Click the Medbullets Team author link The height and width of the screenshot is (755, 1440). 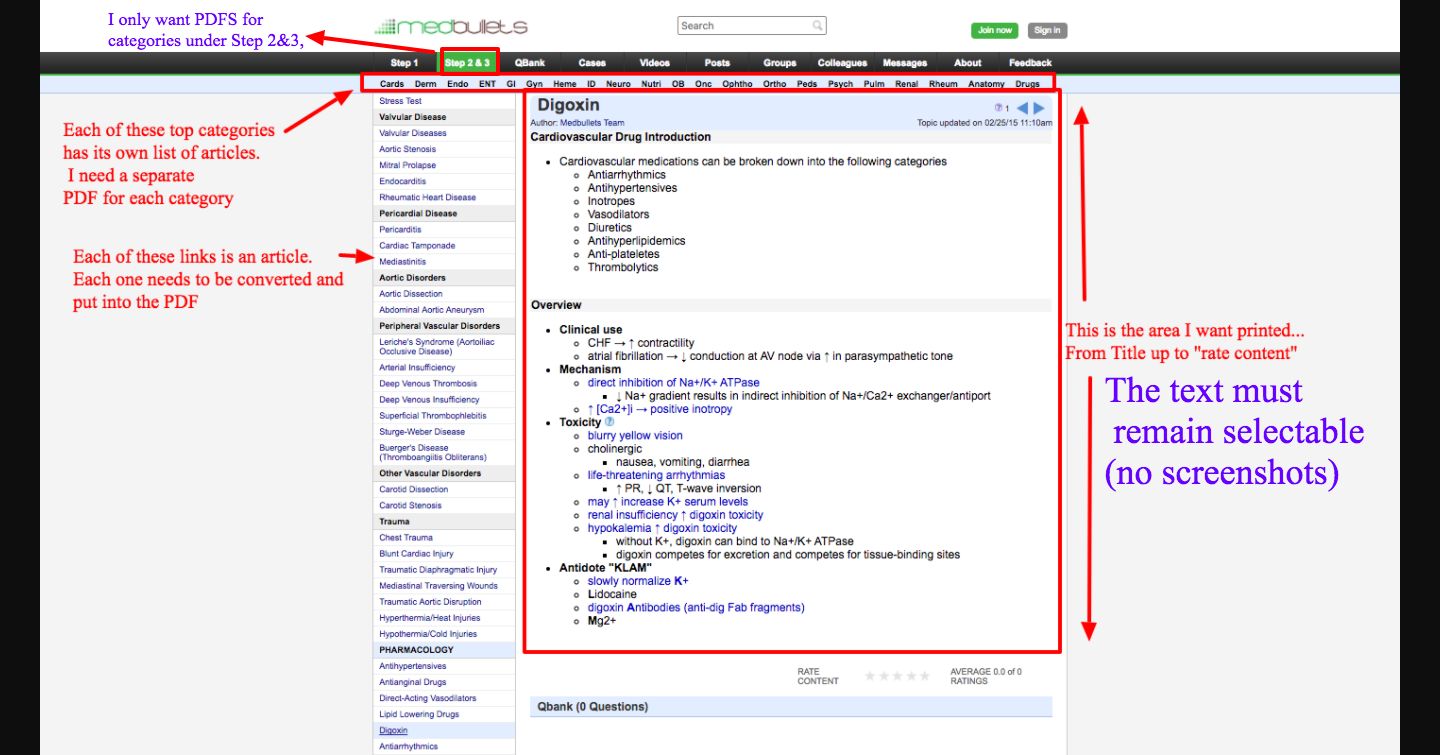(591, 123)
